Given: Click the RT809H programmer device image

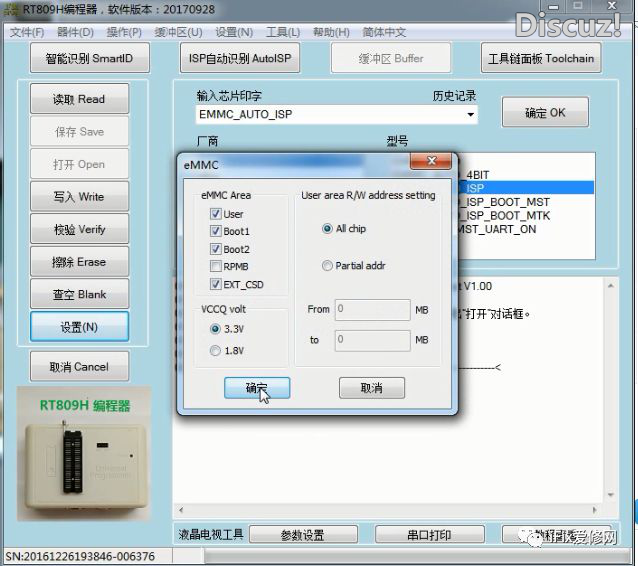Looking at the screenshot, I should (84, 454).
